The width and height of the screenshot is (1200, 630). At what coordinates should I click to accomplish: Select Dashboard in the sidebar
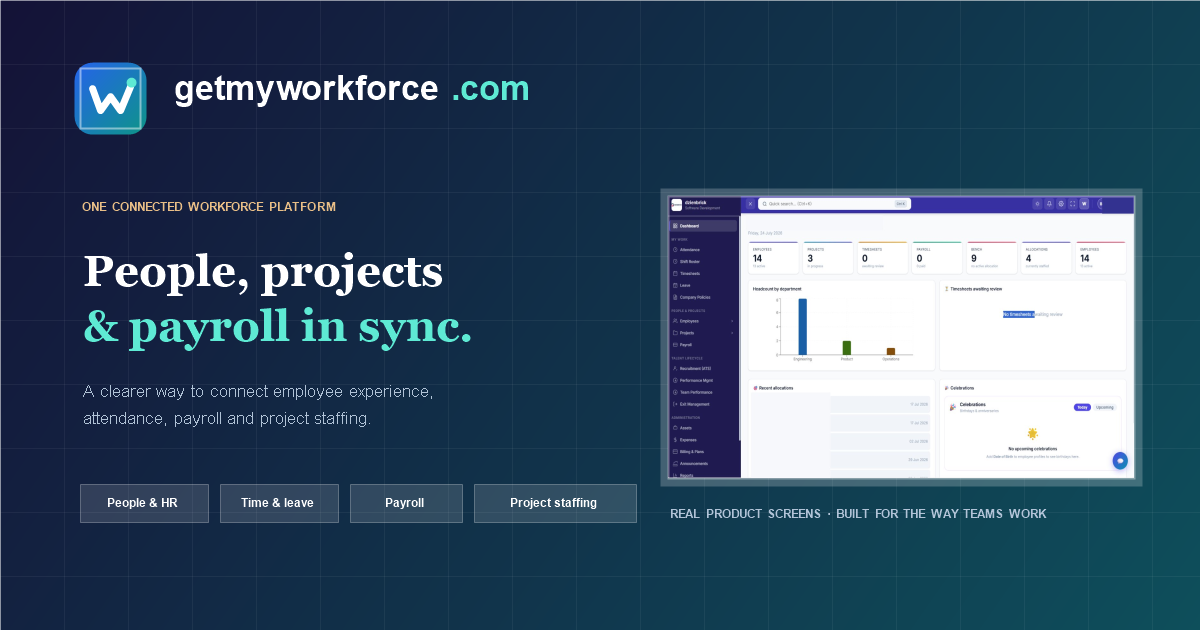(704, 226)
